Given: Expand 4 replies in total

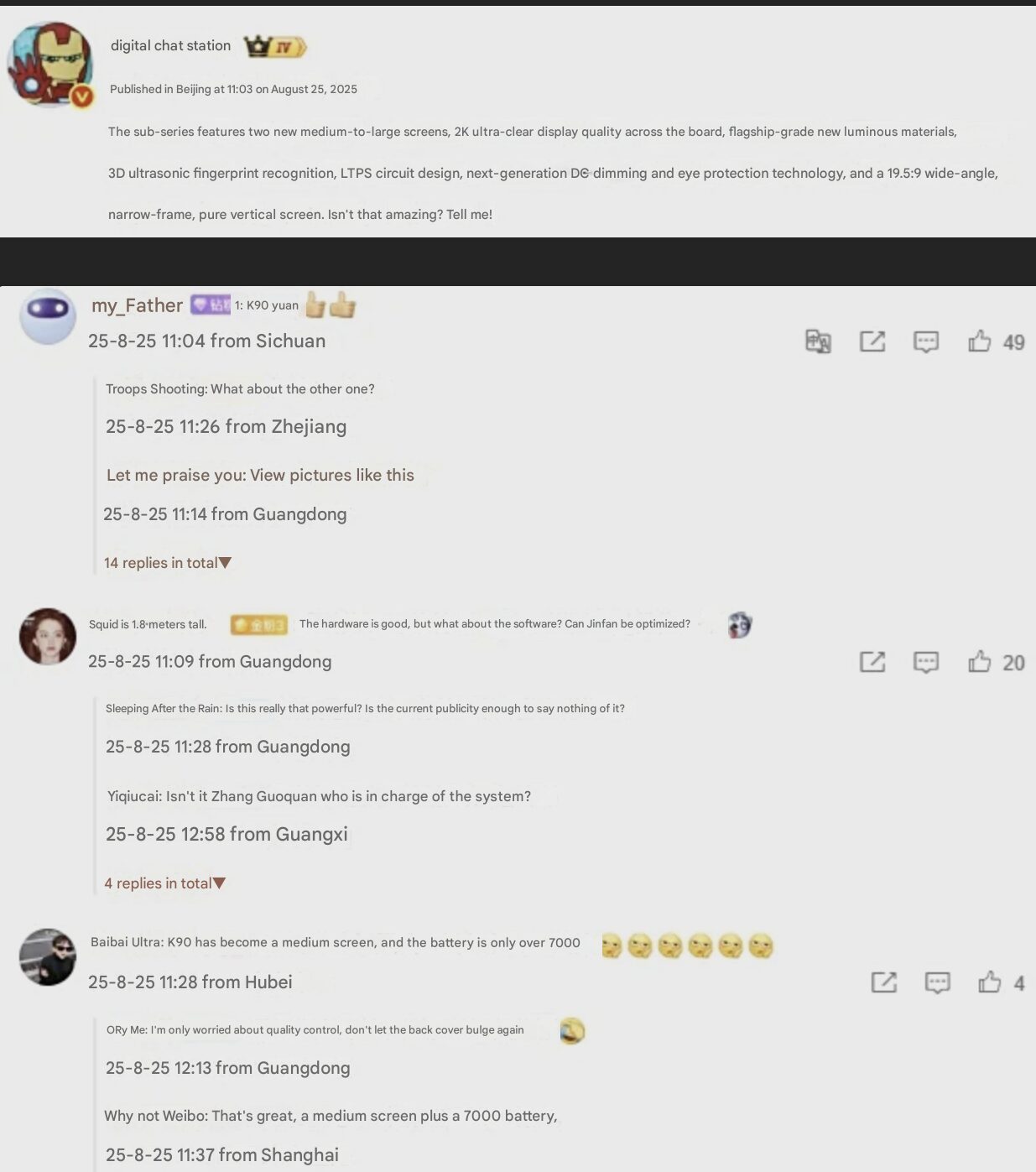Looking at the screenshot, I should click(164, 883).
